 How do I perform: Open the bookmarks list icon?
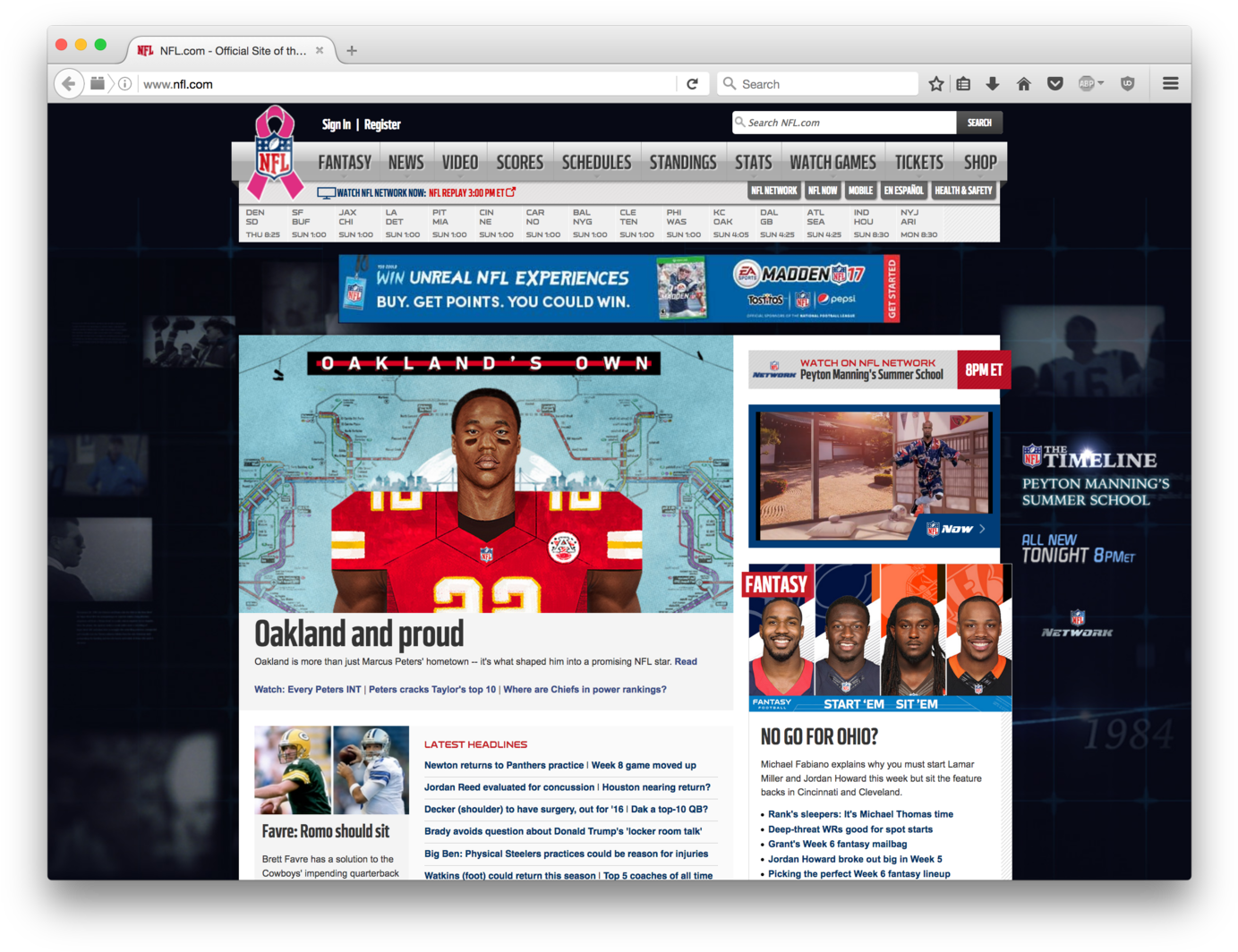pyautogui.click(x=964, y=84)
